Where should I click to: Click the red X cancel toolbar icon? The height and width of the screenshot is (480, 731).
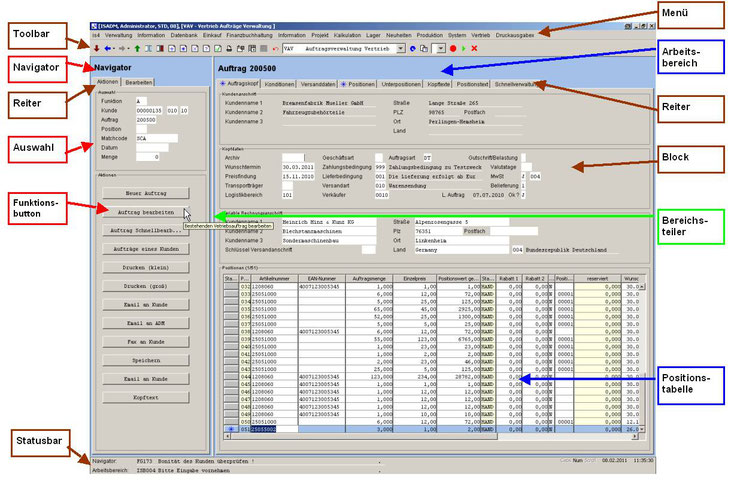474,47
